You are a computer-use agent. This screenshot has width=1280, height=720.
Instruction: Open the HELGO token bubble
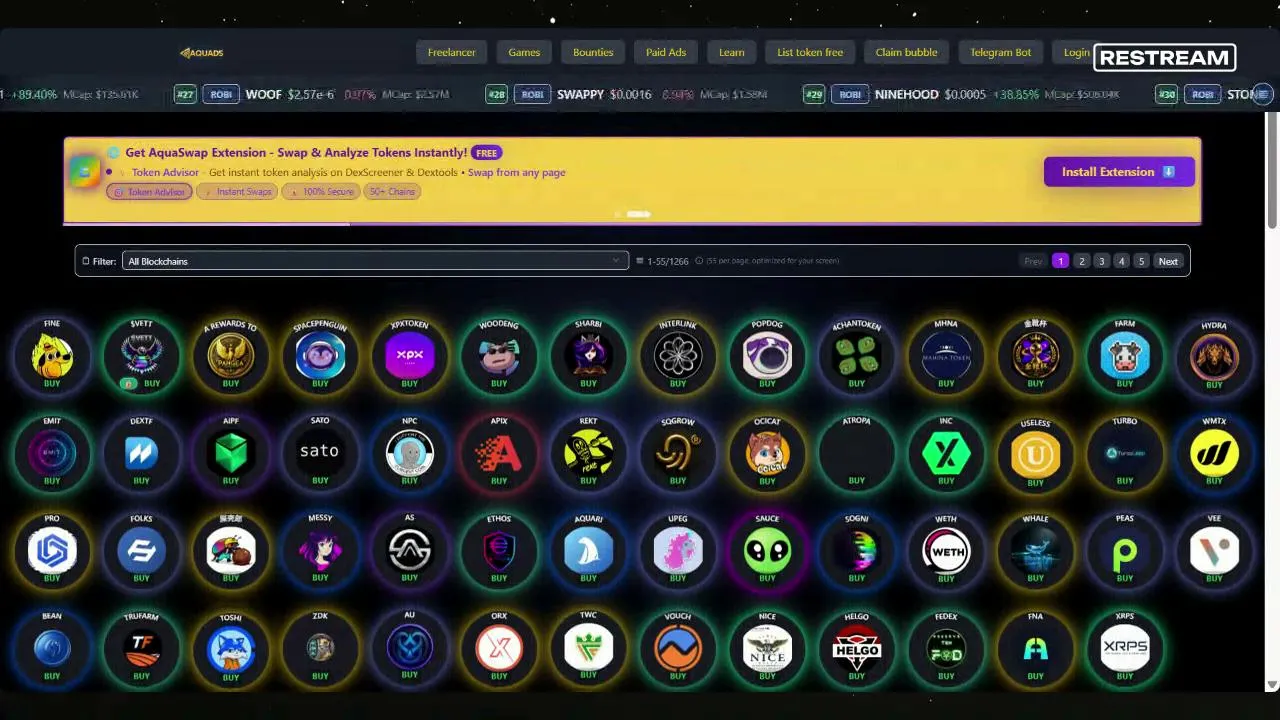(857, 648)
